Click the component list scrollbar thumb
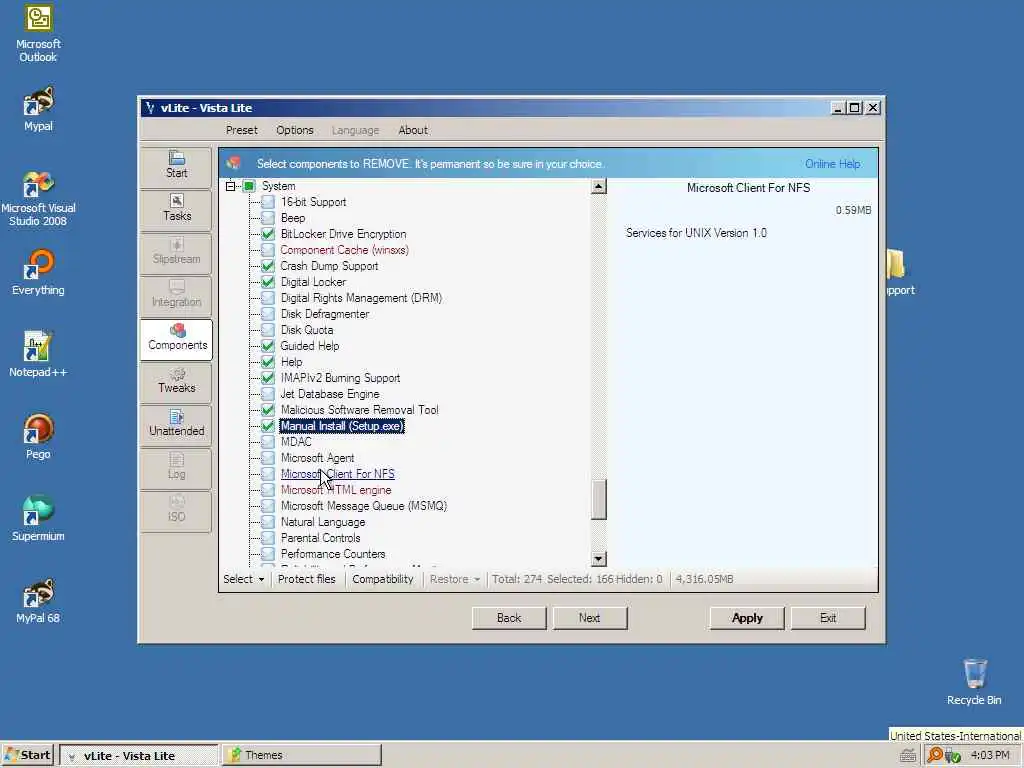 pyautogui.click(x=599, y=500)
